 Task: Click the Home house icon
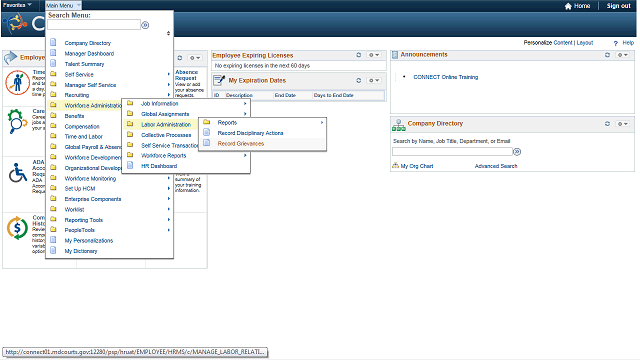click(x=568, y=6)
